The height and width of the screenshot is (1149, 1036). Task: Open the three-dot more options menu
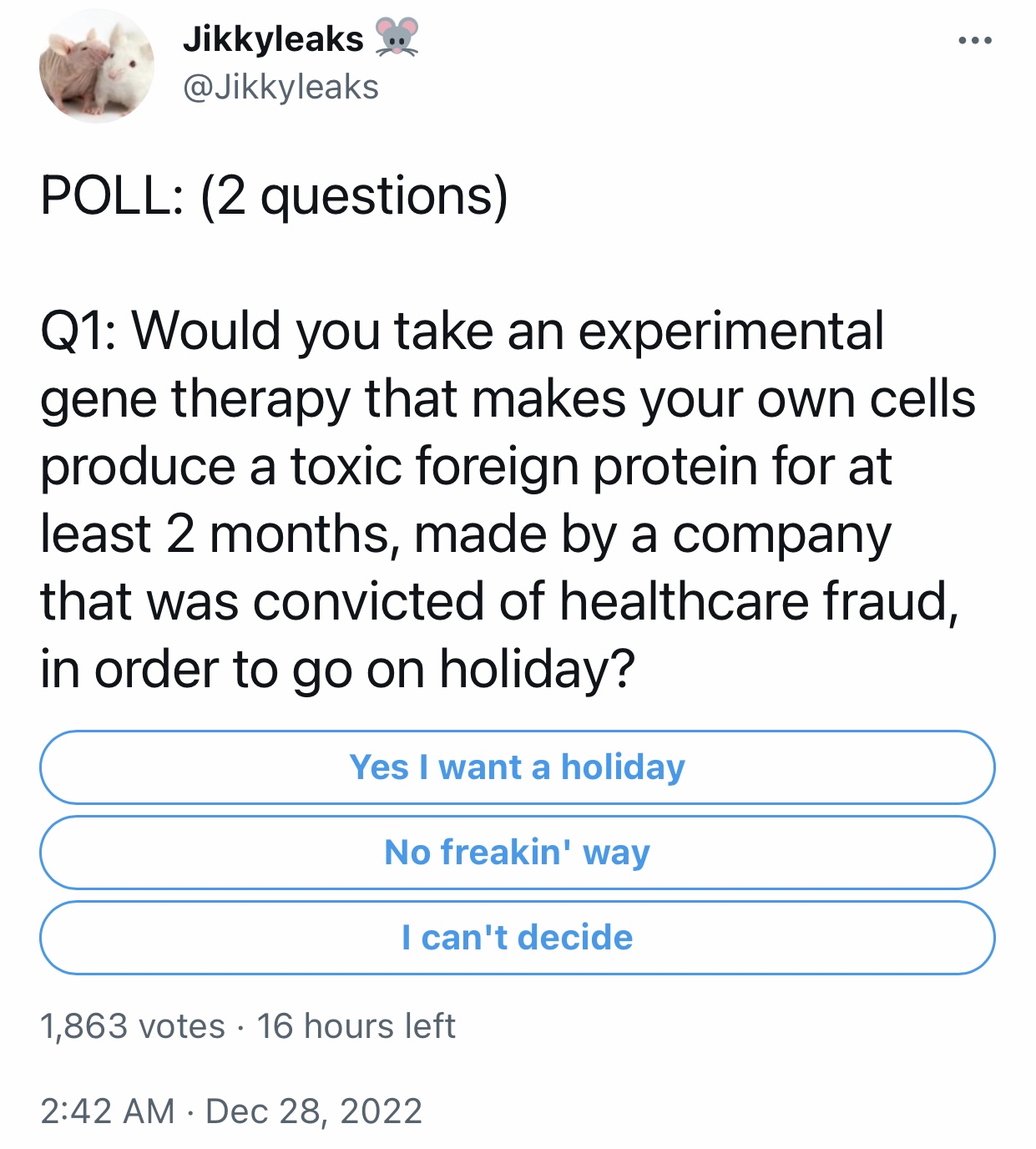pos(974,40)
